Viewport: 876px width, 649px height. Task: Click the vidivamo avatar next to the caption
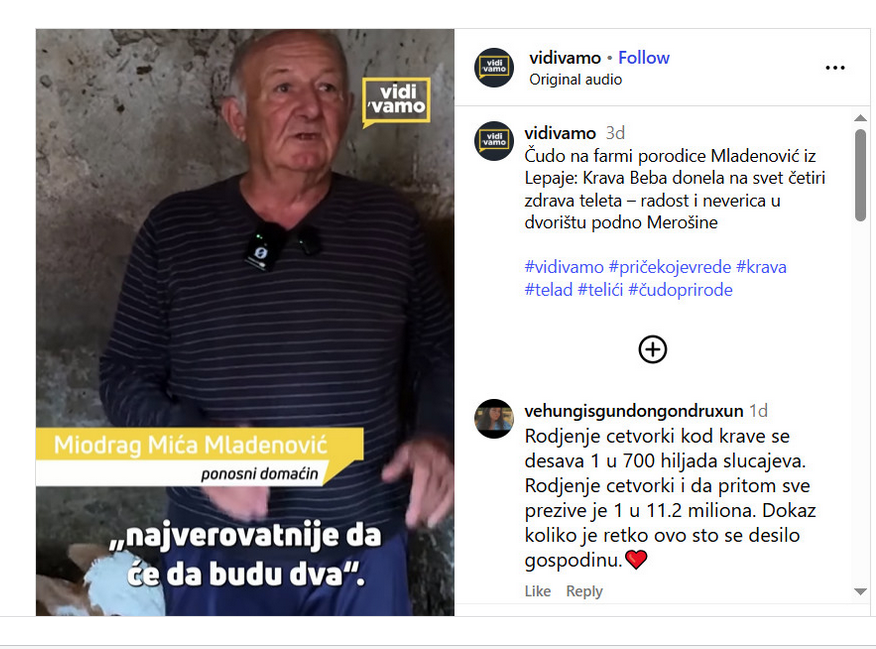[x=494, y=140]
